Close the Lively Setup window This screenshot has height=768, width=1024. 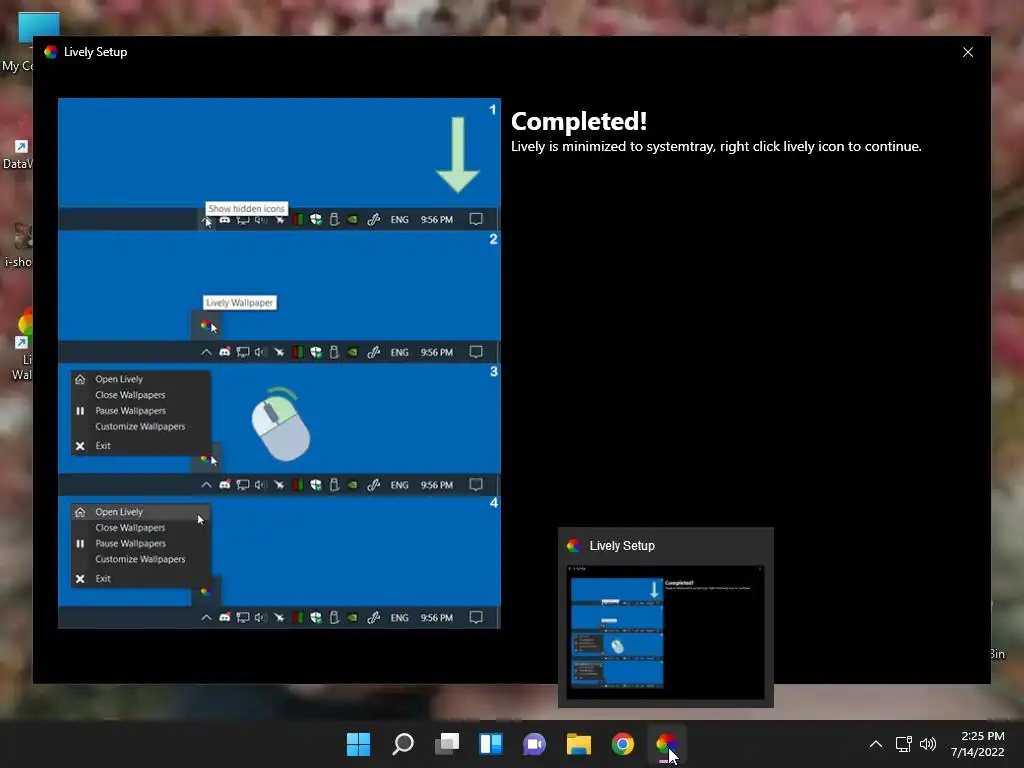pos(968,52)
